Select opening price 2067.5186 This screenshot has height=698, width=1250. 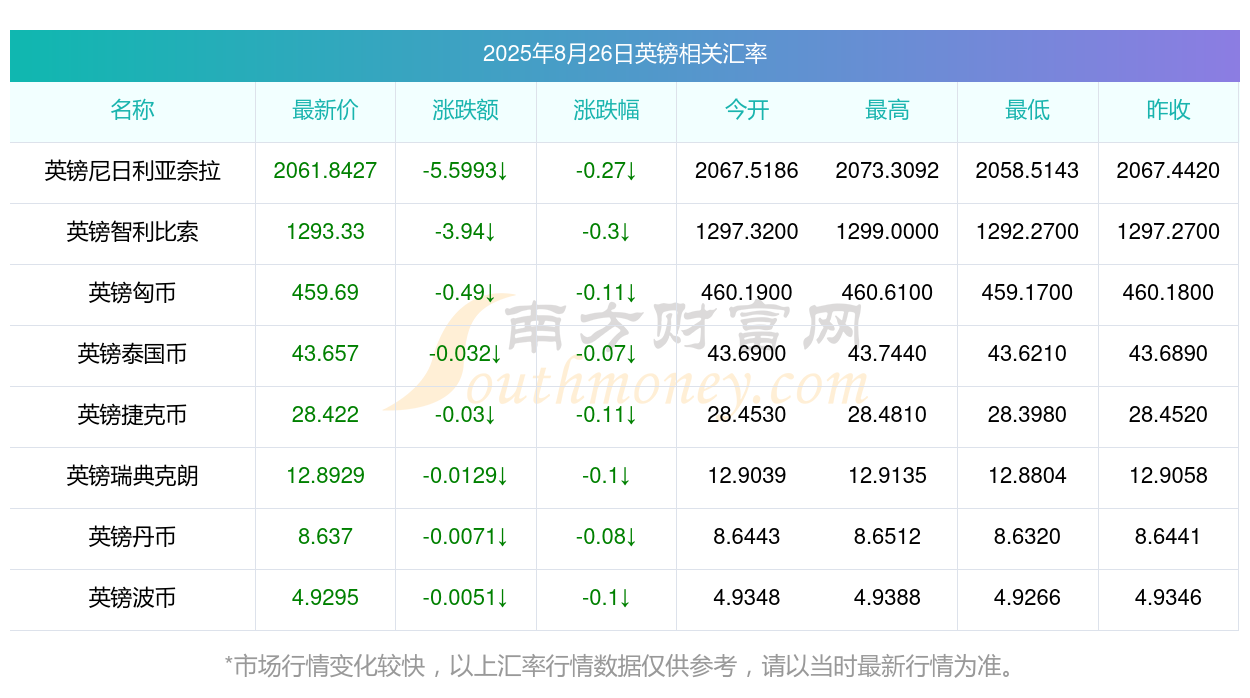tap(747, 171)
